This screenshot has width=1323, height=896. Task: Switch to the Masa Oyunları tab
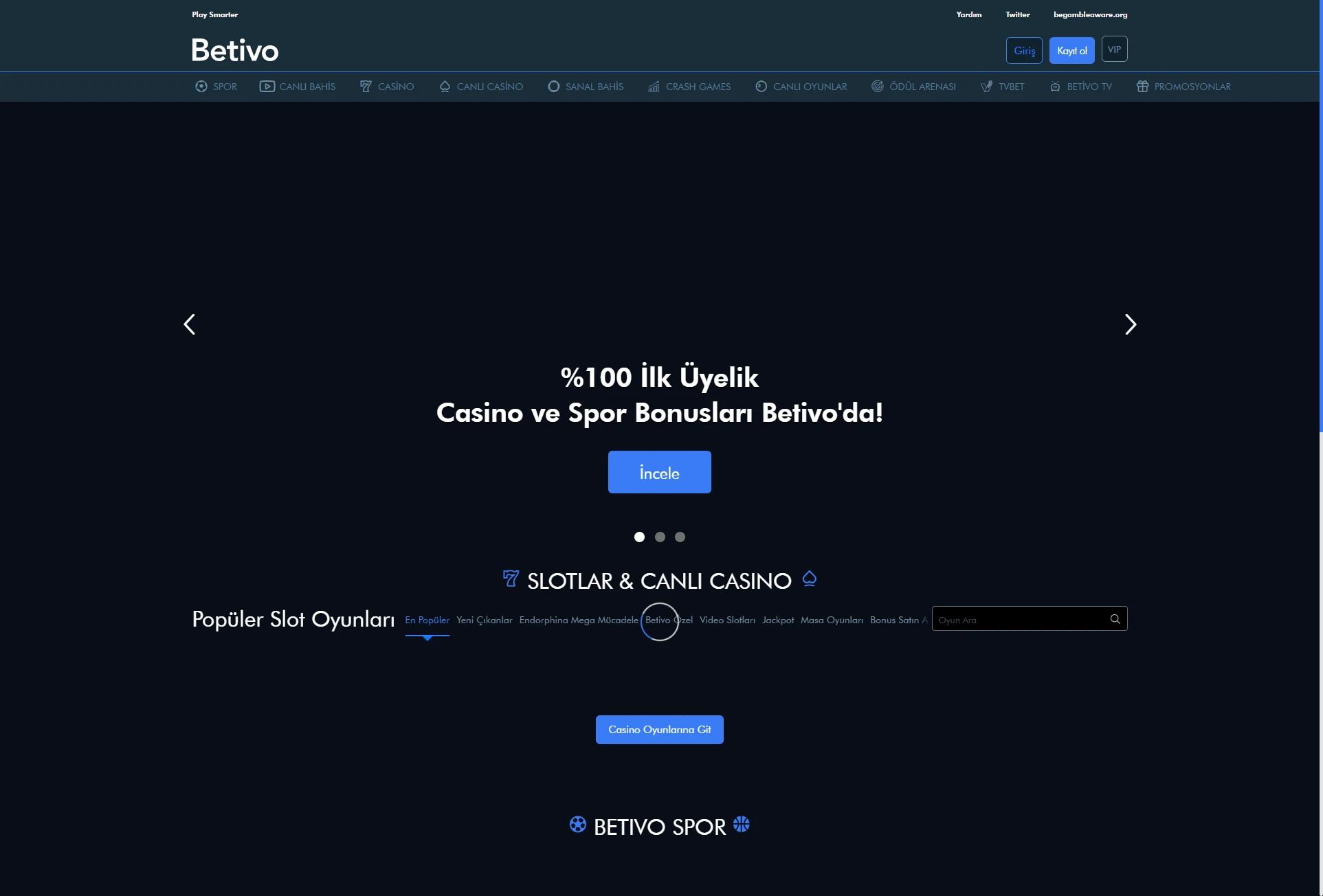coord(832,620)
